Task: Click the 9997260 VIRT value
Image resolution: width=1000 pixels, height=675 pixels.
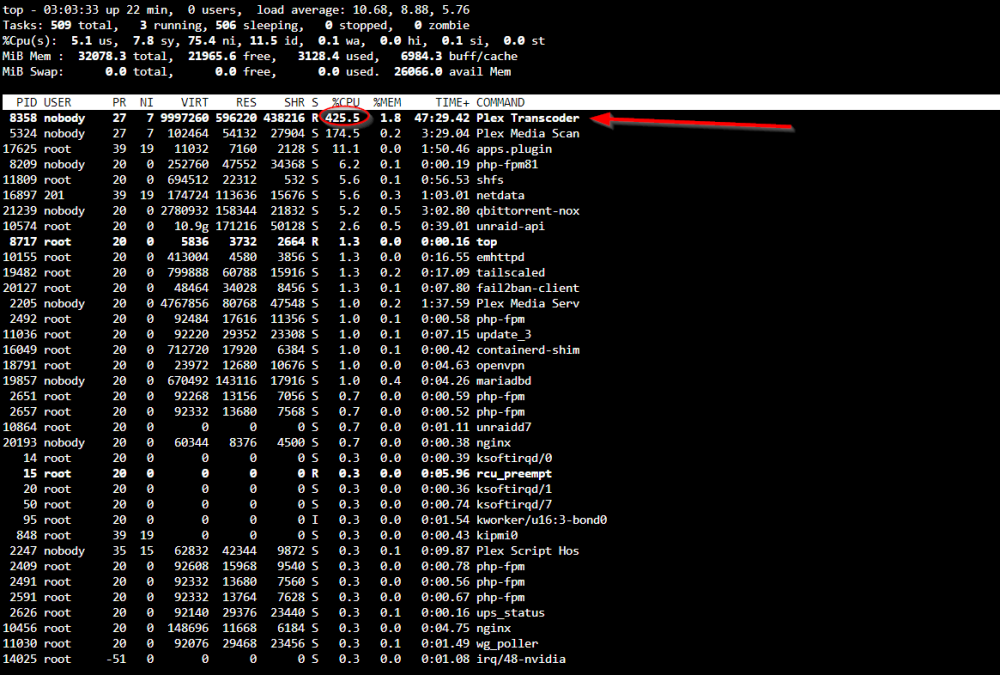Action: (184, 118)
